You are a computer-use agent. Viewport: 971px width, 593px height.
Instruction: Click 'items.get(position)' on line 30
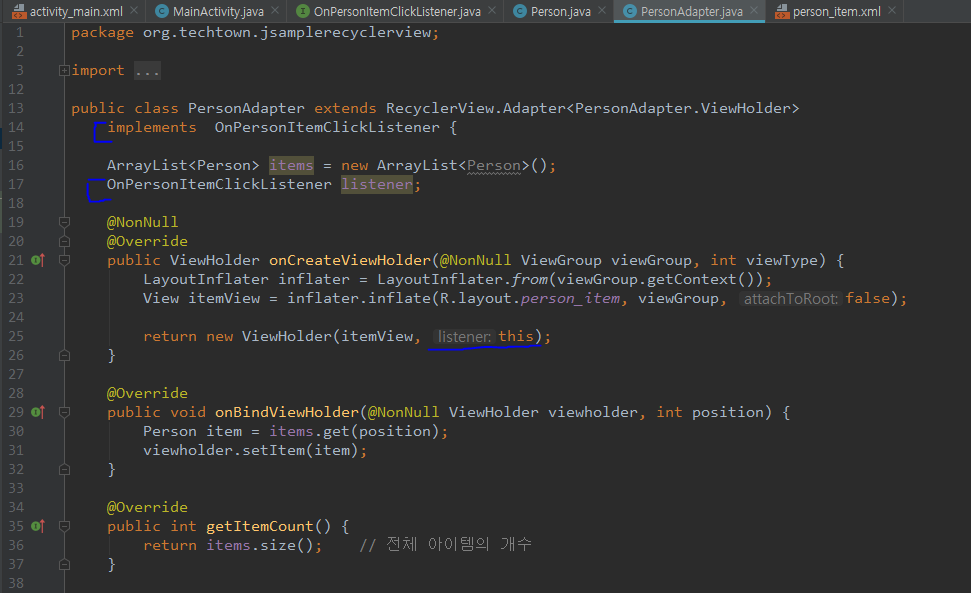(354, 431)
